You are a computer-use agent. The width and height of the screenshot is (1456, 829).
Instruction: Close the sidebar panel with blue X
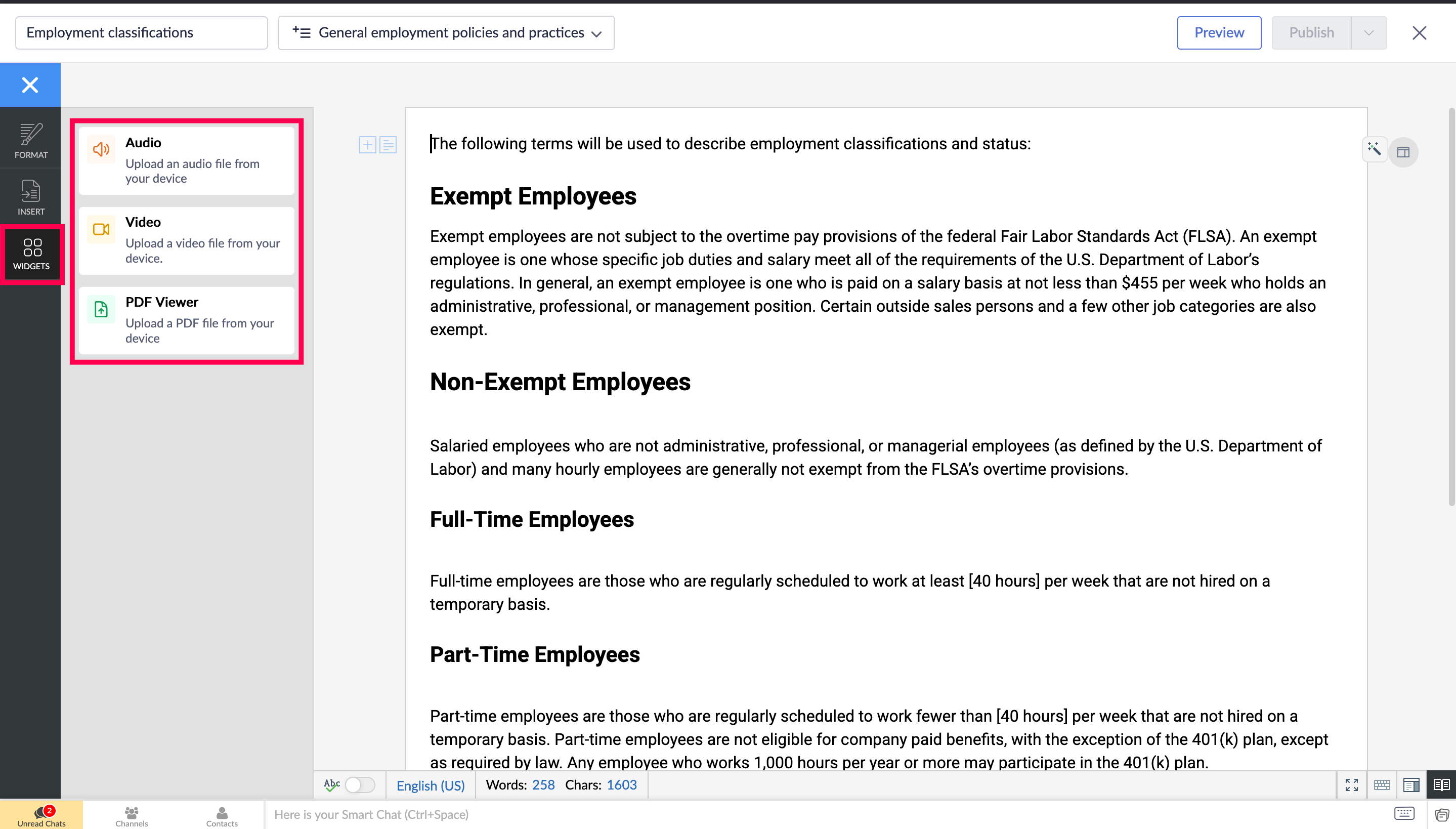(29, 85)
